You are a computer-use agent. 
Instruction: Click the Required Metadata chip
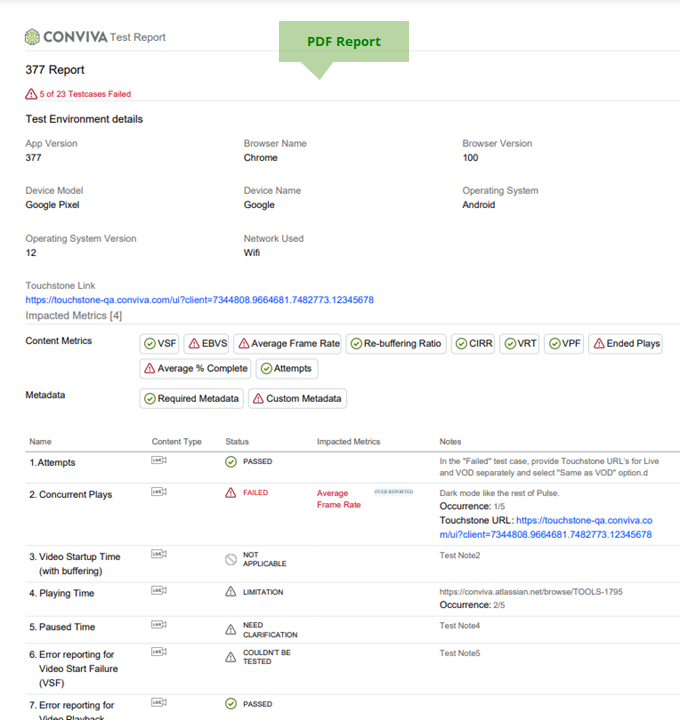tap(192, 398)
